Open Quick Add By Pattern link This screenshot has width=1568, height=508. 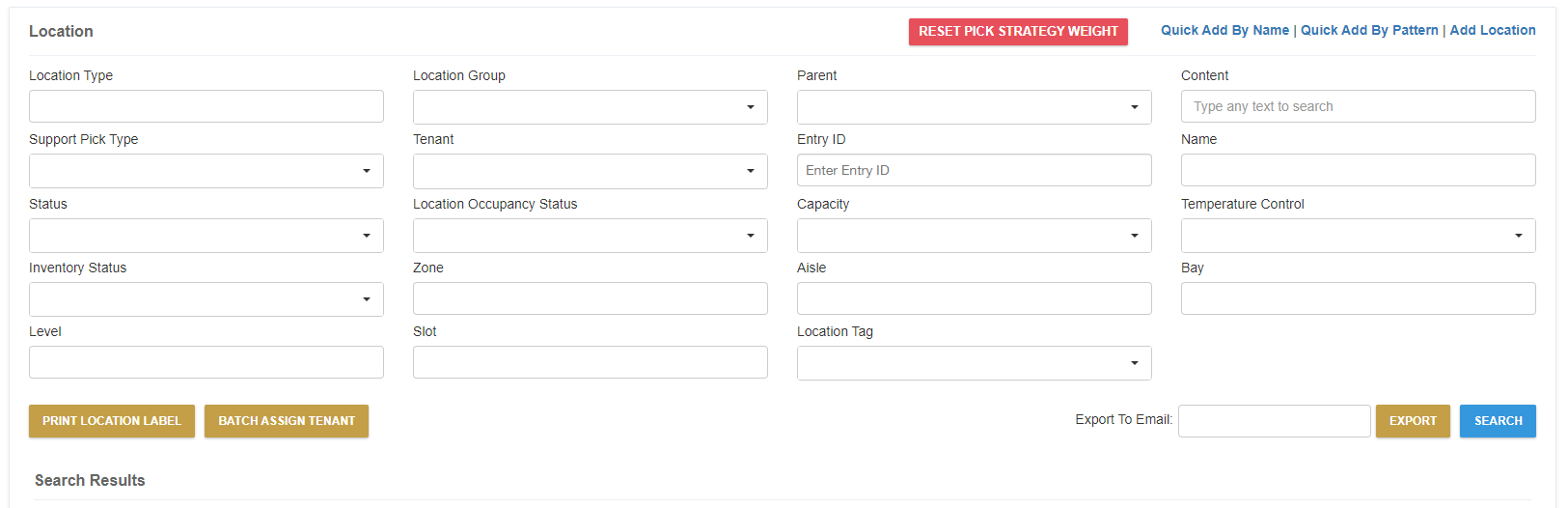click(x=1369, y=30)
